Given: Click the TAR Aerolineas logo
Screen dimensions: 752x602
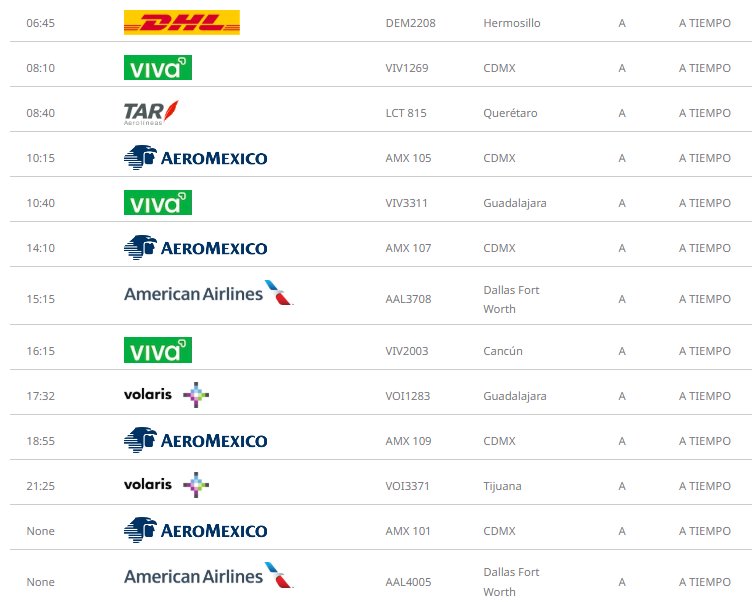Looking at the screenshot, I should (x=151, y=113).
